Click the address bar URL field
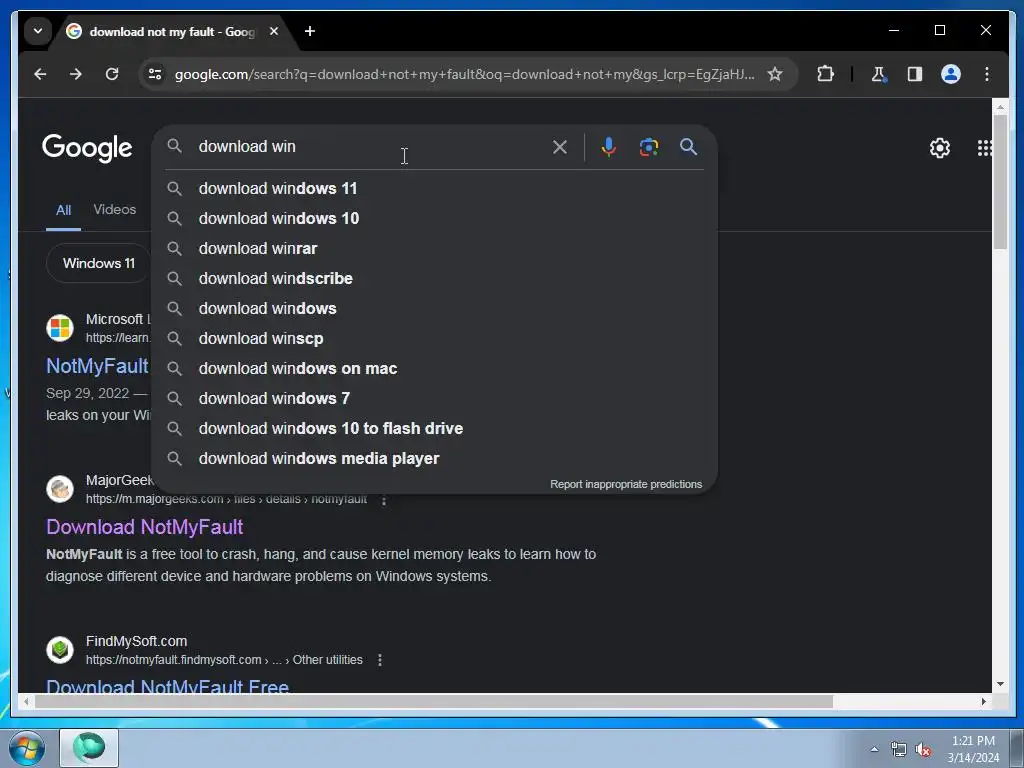This screenshot has width=1024, height=768. 464,74
